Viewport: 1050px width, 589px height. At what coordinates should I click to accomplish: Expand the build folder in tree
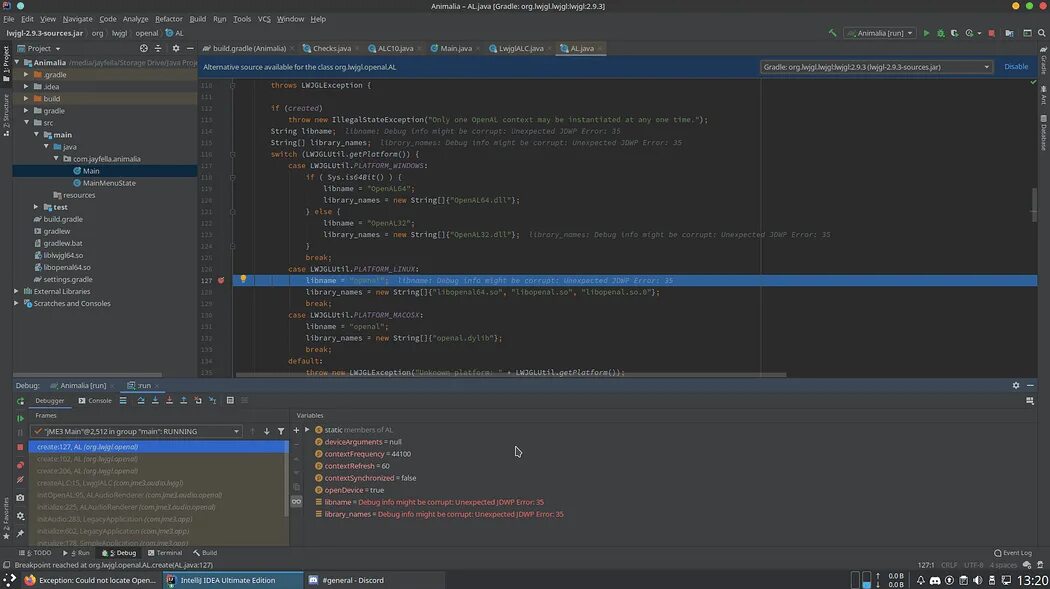[x=27, y=98]
